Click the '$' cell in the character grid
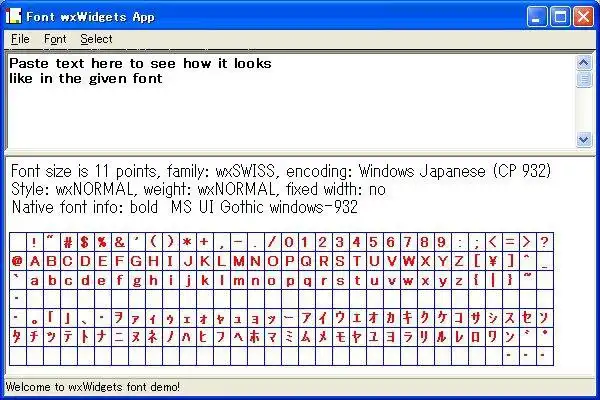Image resolution: width=600 pixels, height=400 pixels. (86, 242)
